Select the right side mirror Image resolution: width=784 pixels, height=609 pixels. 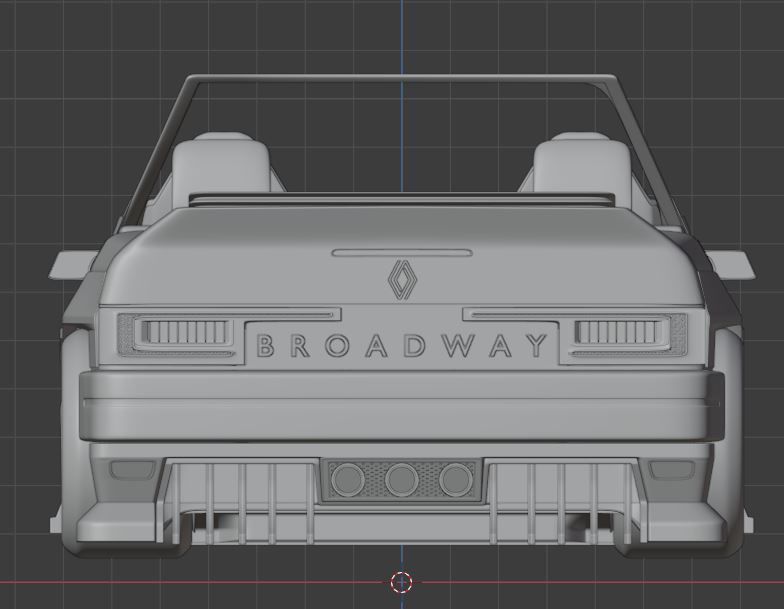click(x=730, y=265)
